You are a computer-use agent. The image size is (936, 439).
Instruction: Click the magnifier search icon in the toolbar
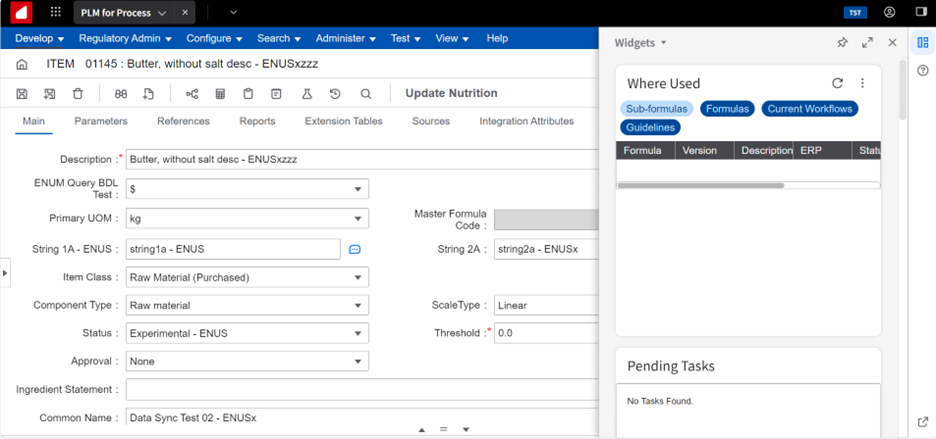tap(366, 93)
